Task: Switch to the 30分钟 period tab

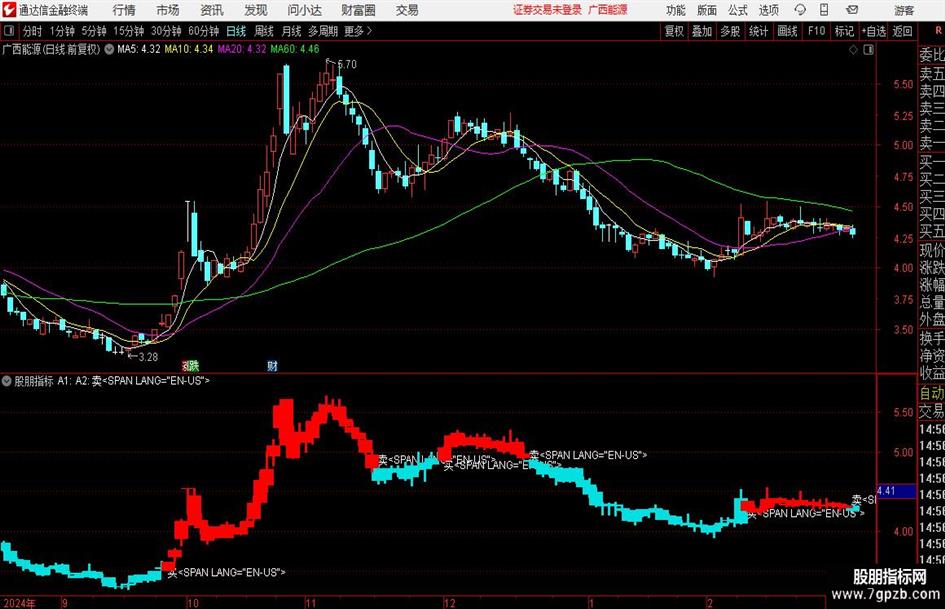Action: 166,31
